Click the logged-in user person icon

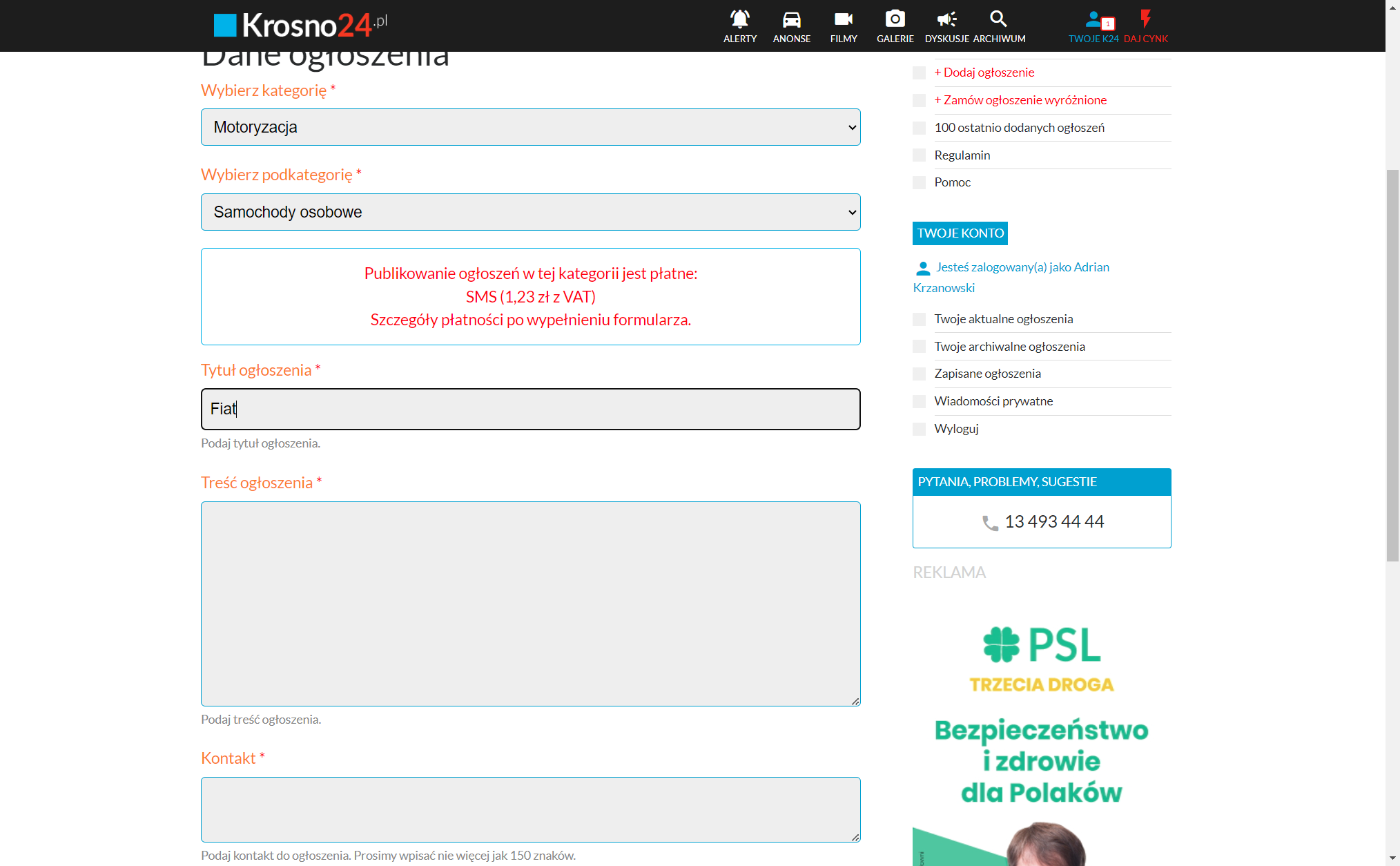pos(922,268)
